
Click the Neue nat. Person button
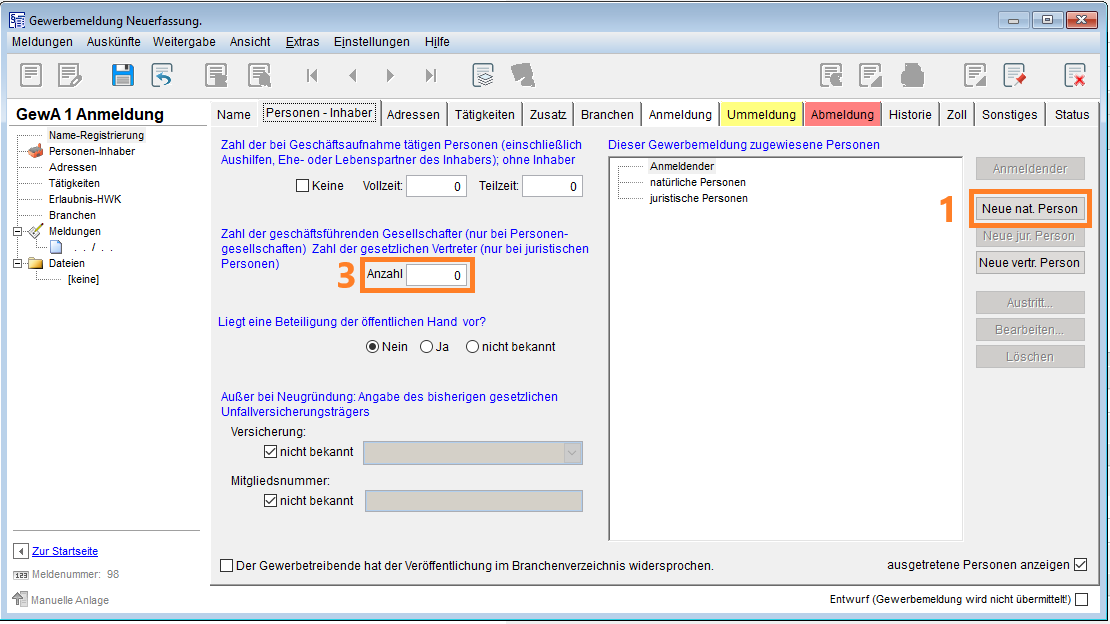[x=1030, y=209]
